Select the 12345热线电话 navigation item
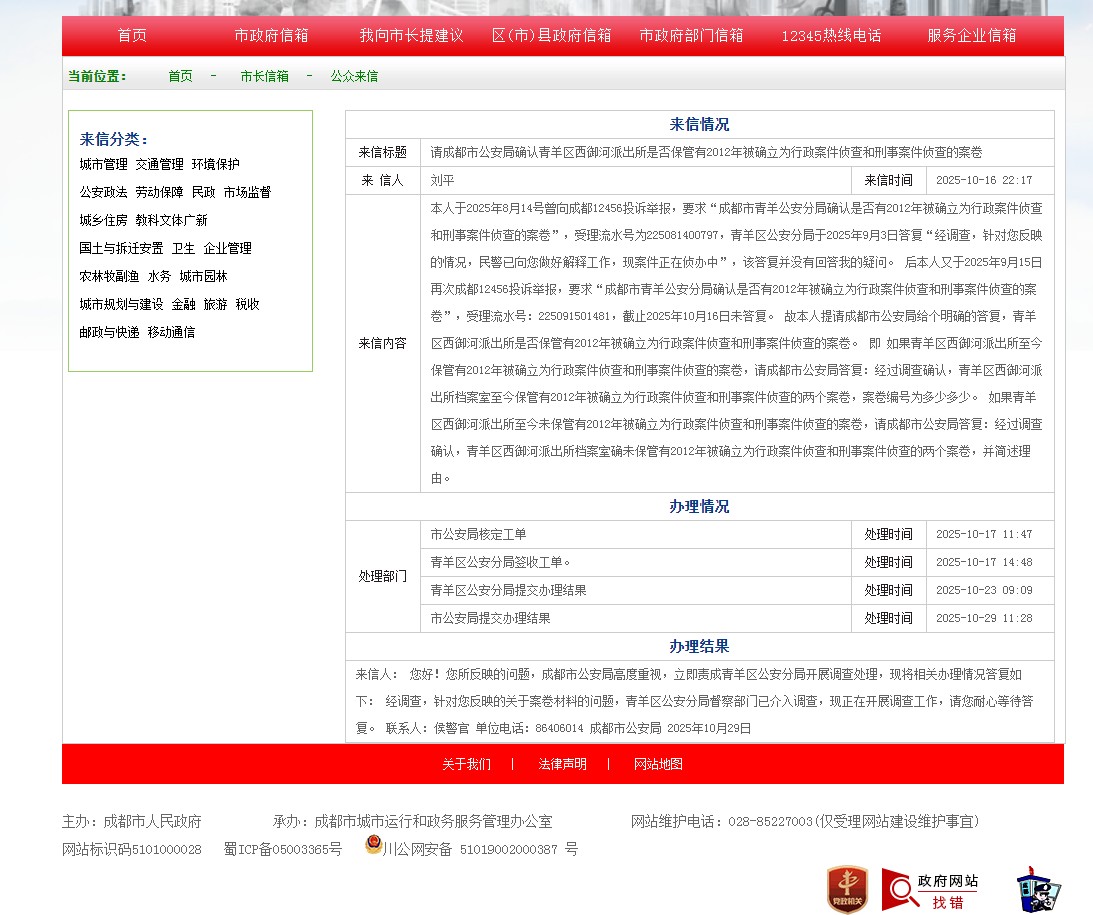 pyautogui.click(x=831, y=36)
